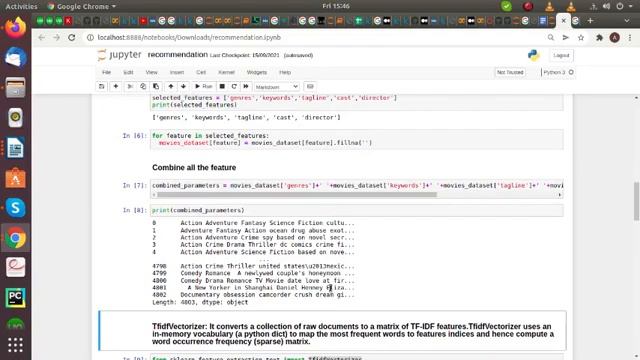Click the Logout button
This screenshot has width=640, height=360.
(561, 55)
